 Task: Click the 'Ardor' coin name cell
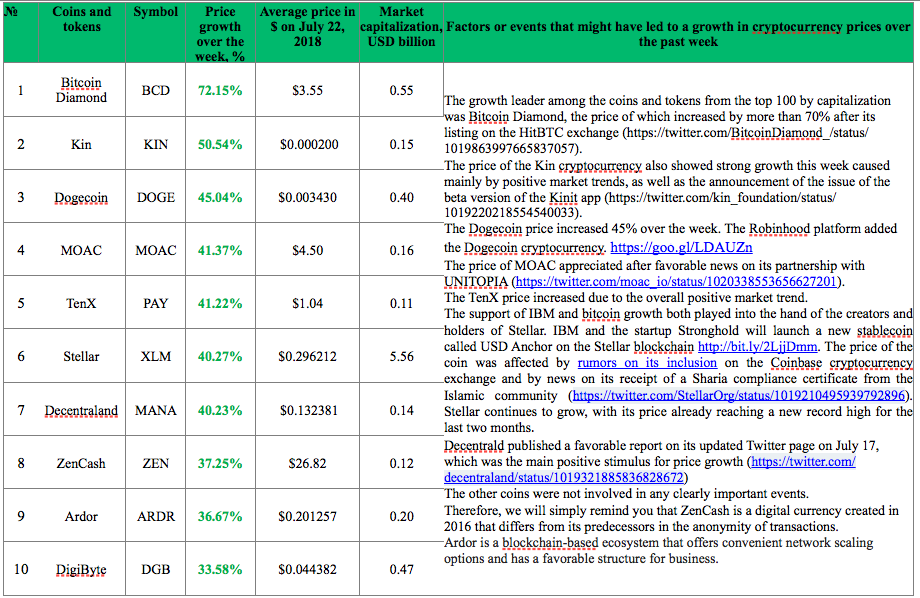82,515
